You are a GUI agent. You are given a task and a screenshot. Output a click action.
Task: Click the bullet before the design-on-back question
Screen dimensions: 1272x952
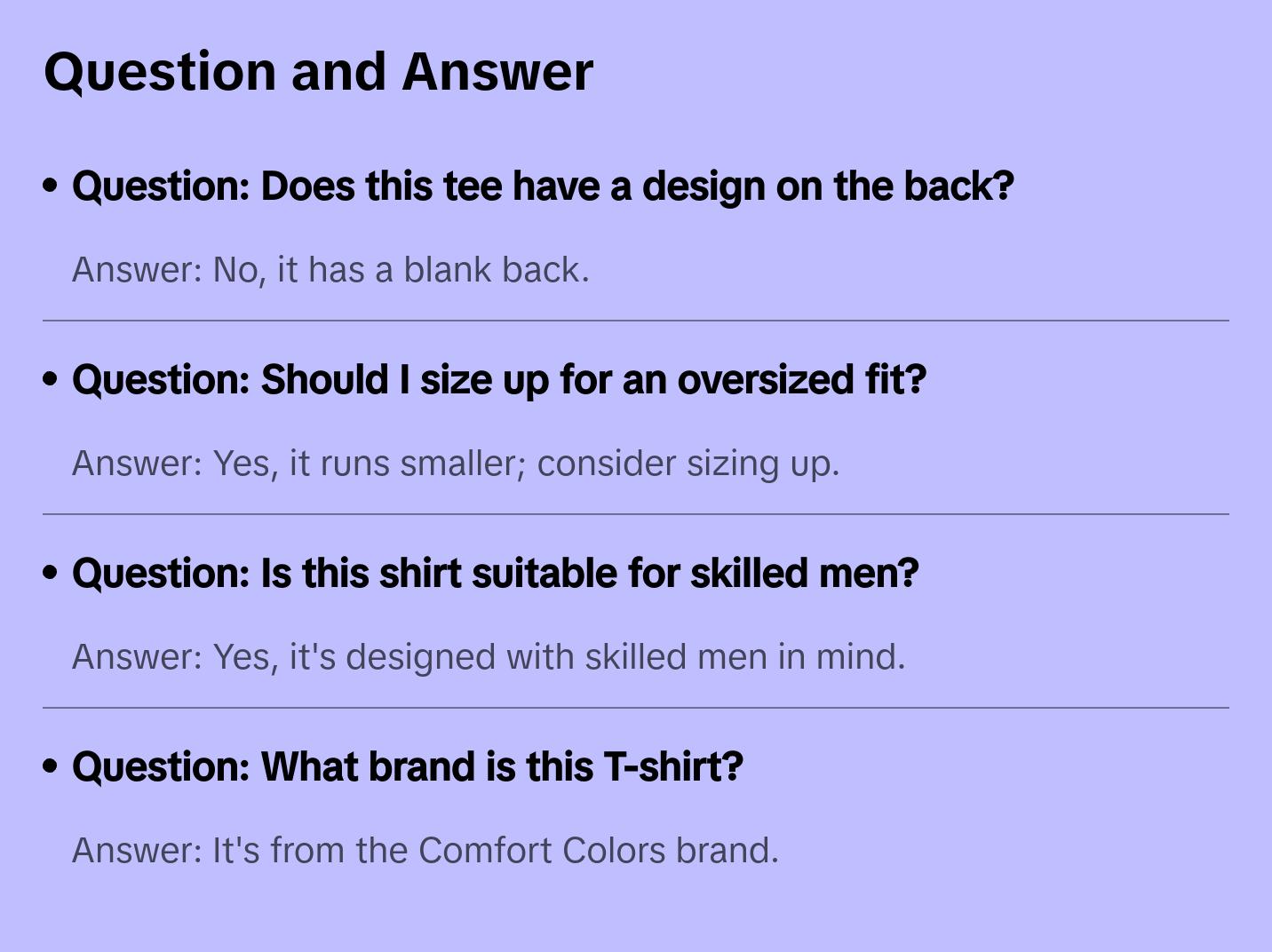[51, 186]
